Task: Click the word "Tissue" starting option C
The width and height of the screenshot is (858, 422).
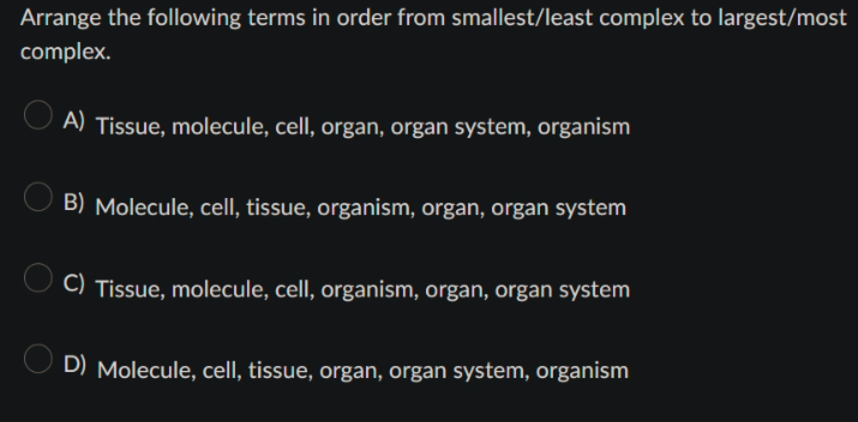Action: 131,290
